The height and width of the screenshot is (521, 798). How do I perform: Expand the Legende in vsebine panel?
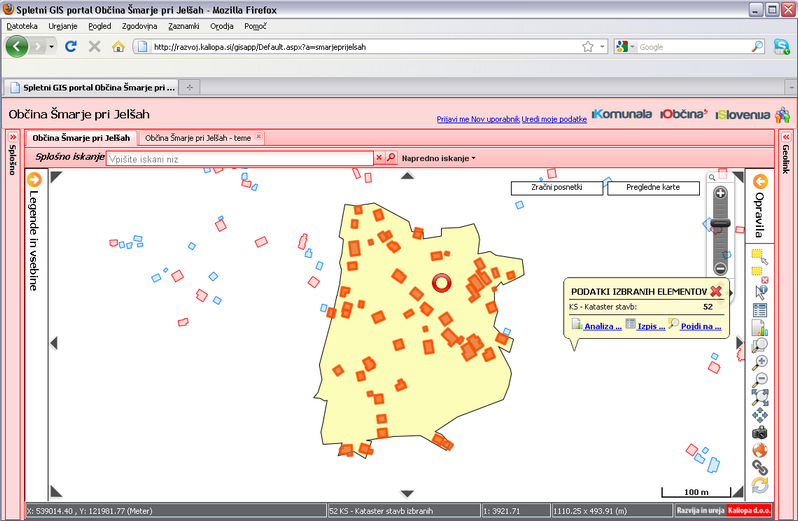click(x=33, y=180)
